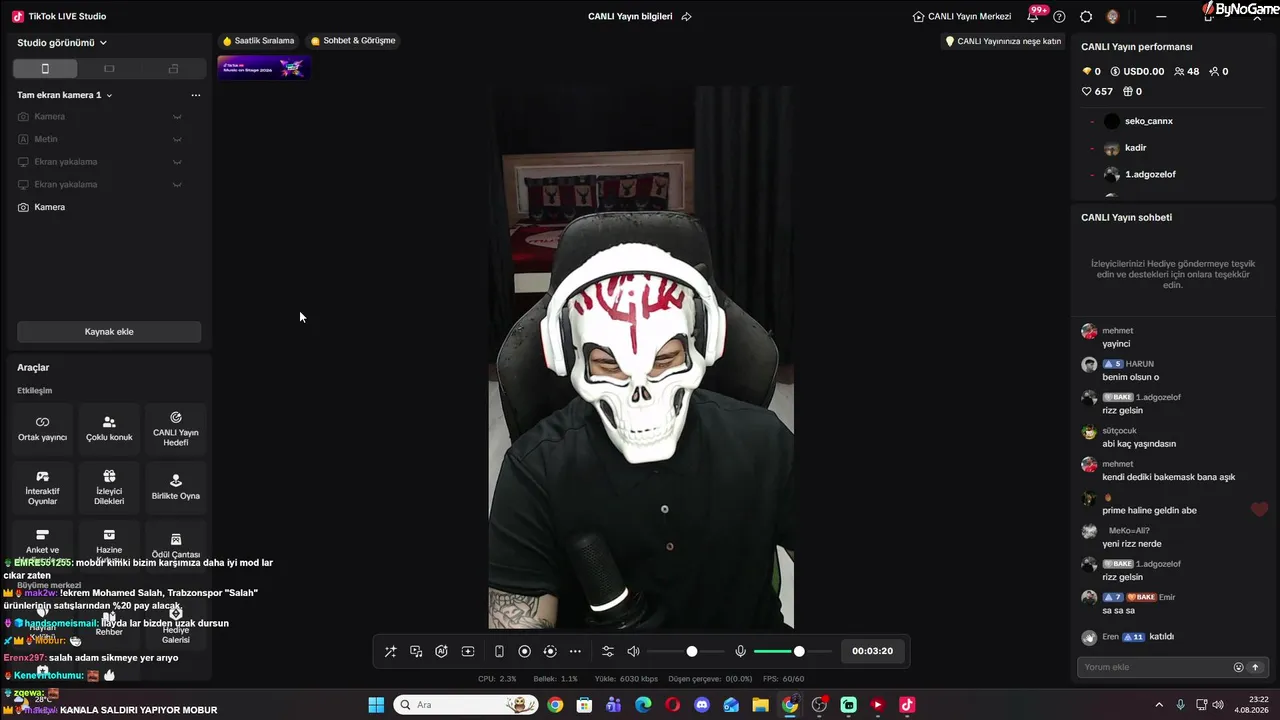Open the Ortak yayıncı tool

(x=42, y=429)
